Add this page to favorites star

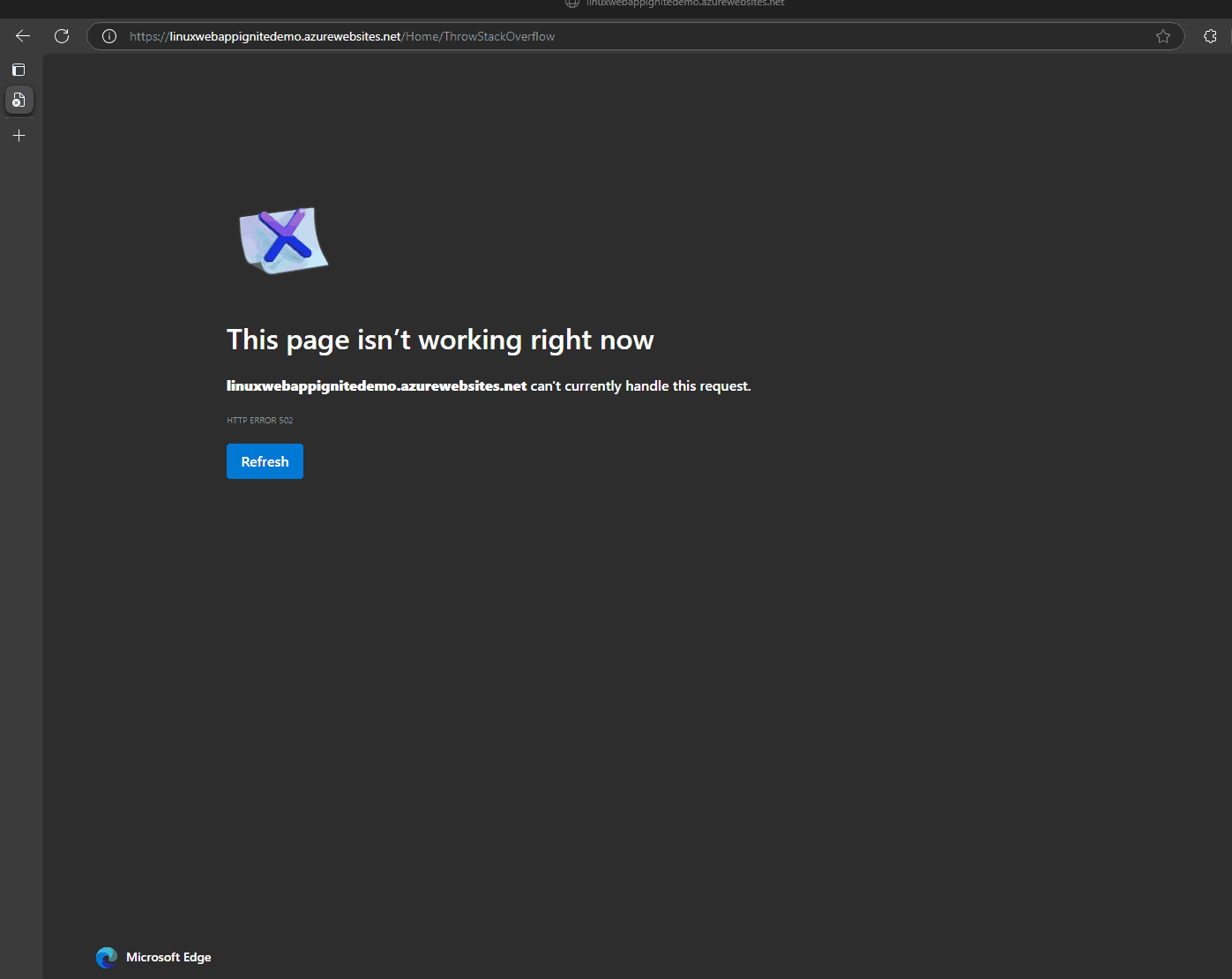[1163, 36]
